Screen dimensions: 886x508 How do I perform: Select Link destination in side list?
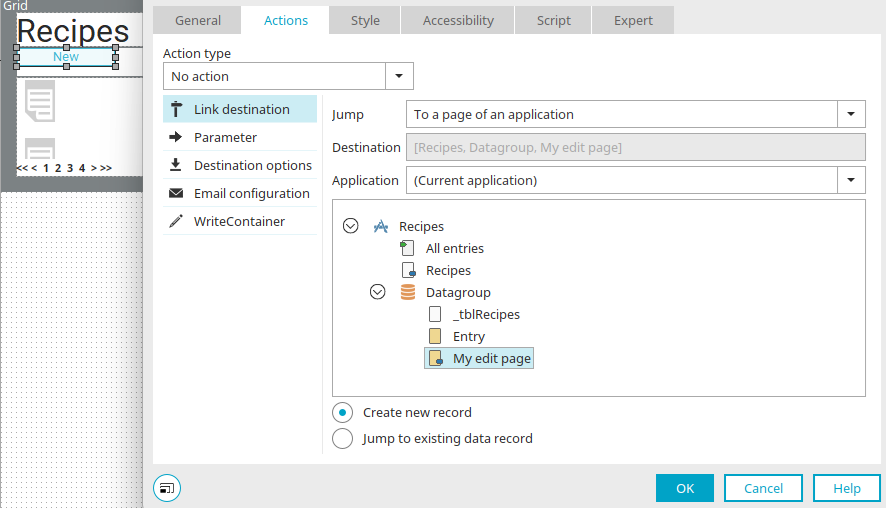point(240,109)
